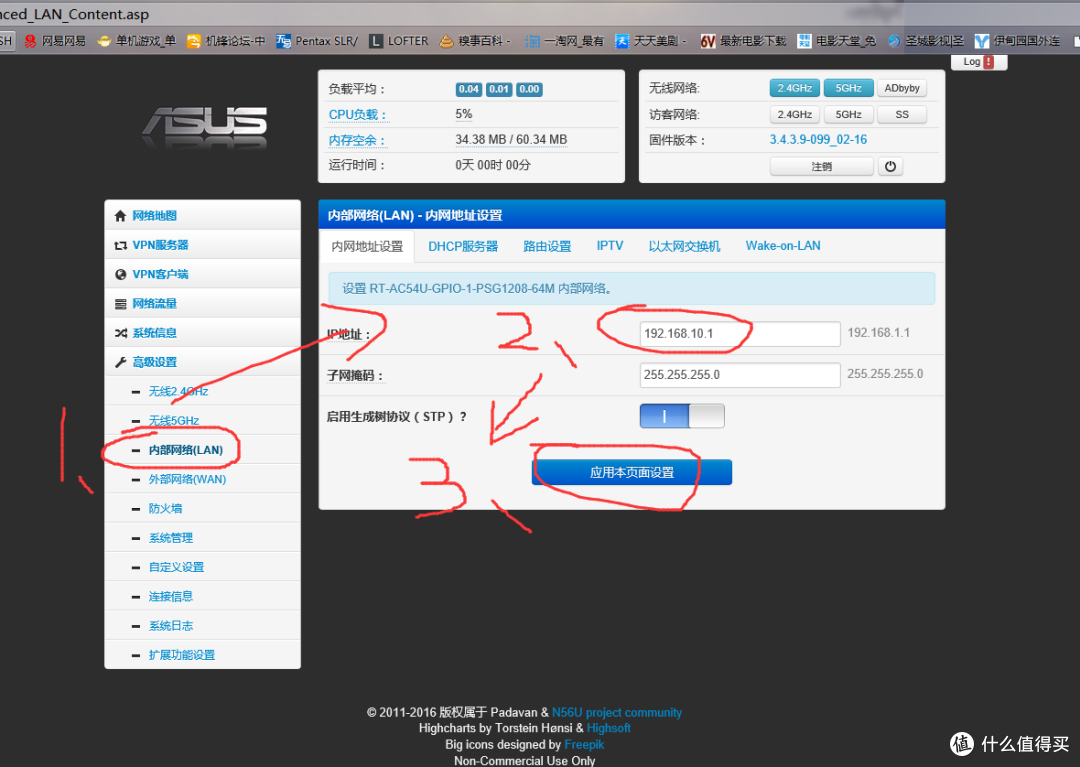Screen dimensions: 1080x767
Task: Open the CPU负载 link
Action: point(357,115)
